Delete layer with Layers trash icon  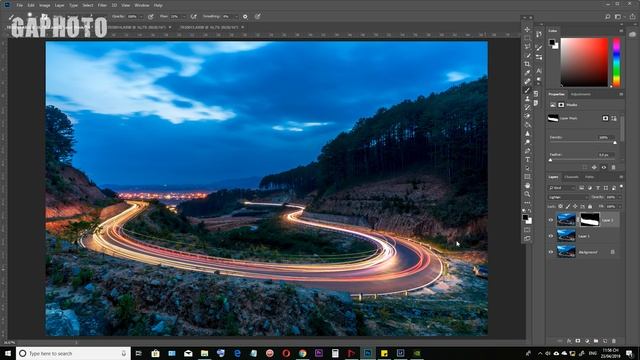[614, 341]
